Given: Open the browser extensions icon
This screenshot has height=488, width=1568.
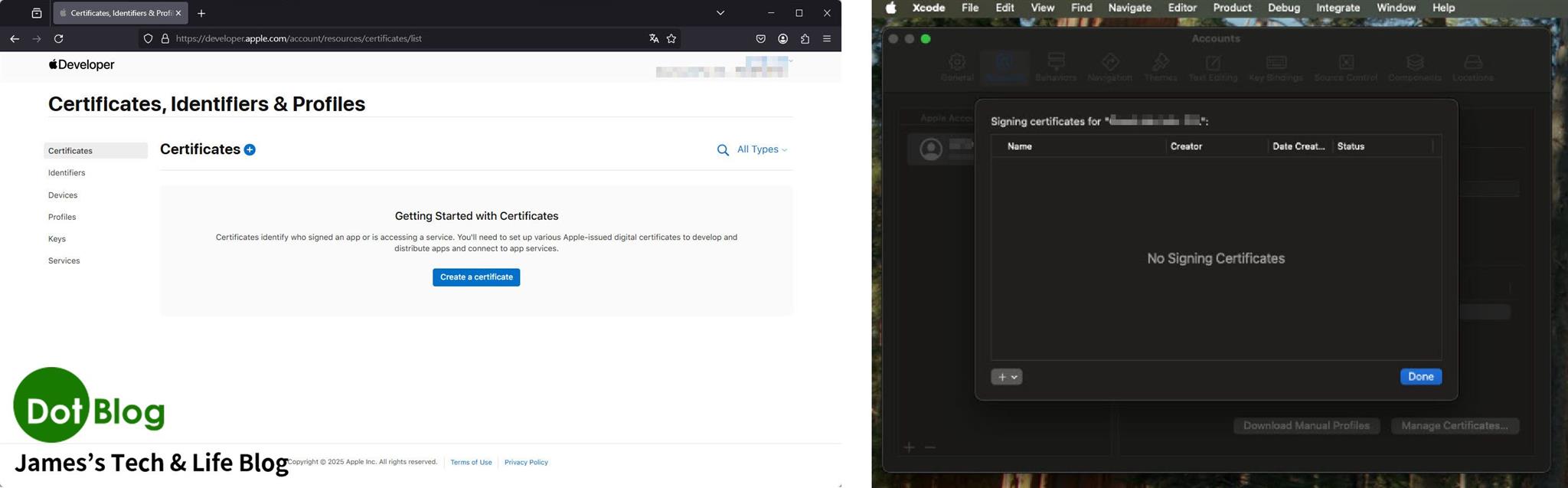Looking at the screenshot, I should (x=805, y=38).
